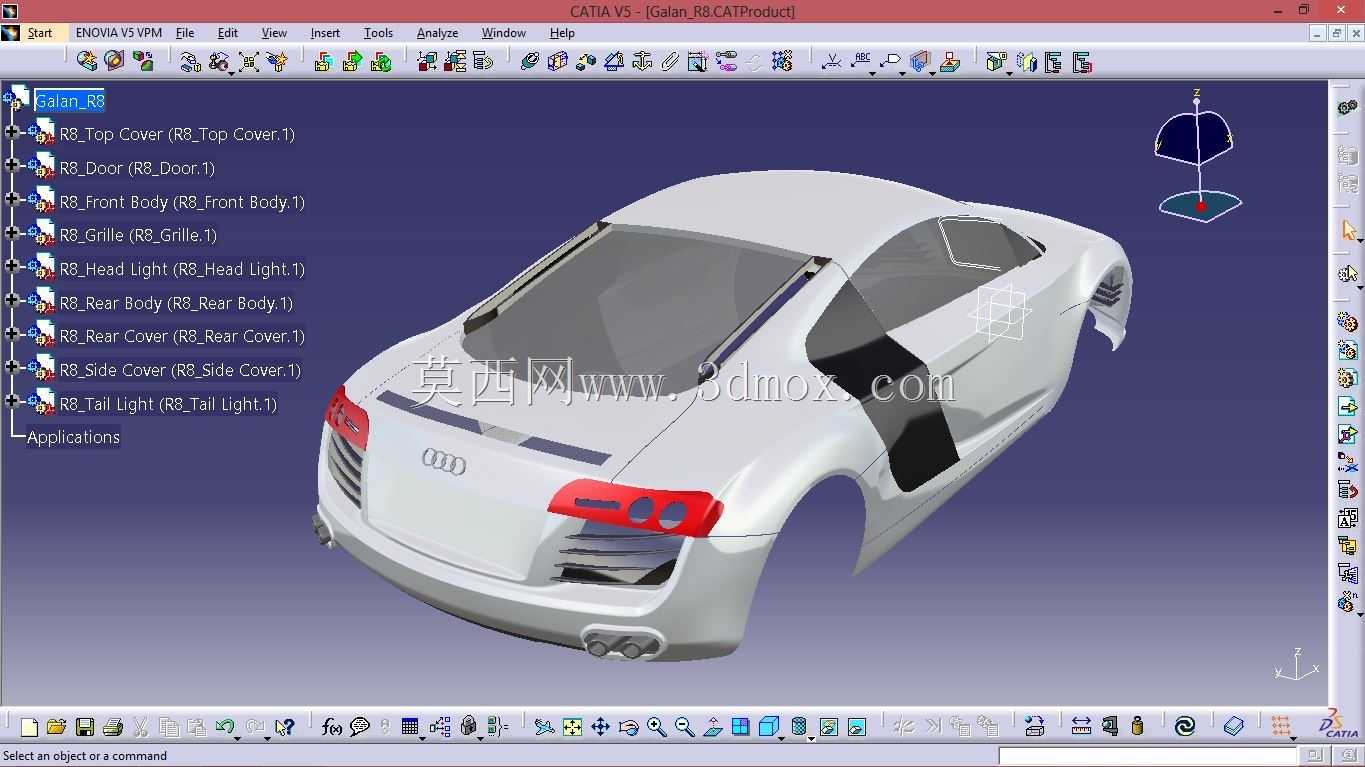Open the Tools menu

pyautogui.click(x=378, y=33)
